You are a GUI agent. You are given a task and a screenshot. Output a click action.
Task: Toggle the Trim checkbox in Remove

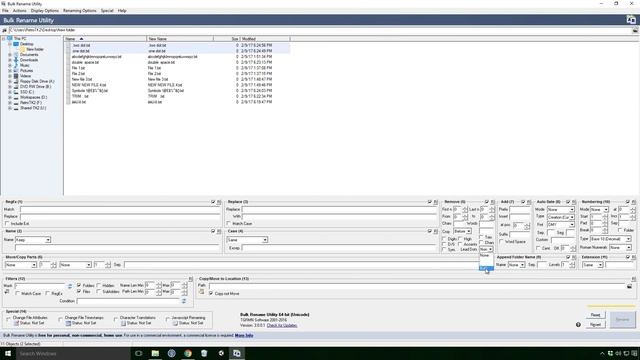pyautogui.click(x=481, y=237)
